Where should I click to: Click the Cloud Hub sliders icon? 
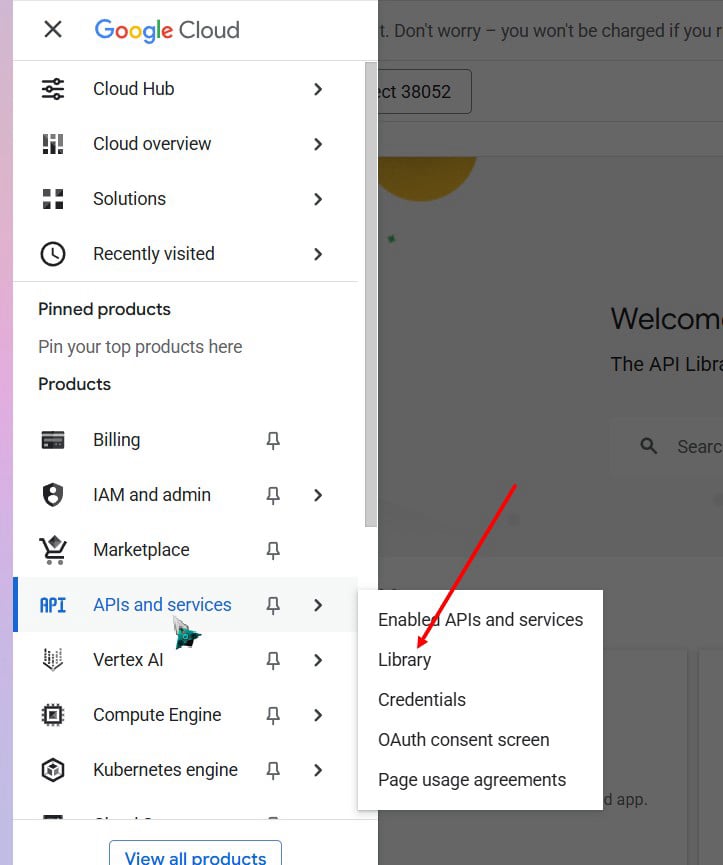(x=53, y=89)
